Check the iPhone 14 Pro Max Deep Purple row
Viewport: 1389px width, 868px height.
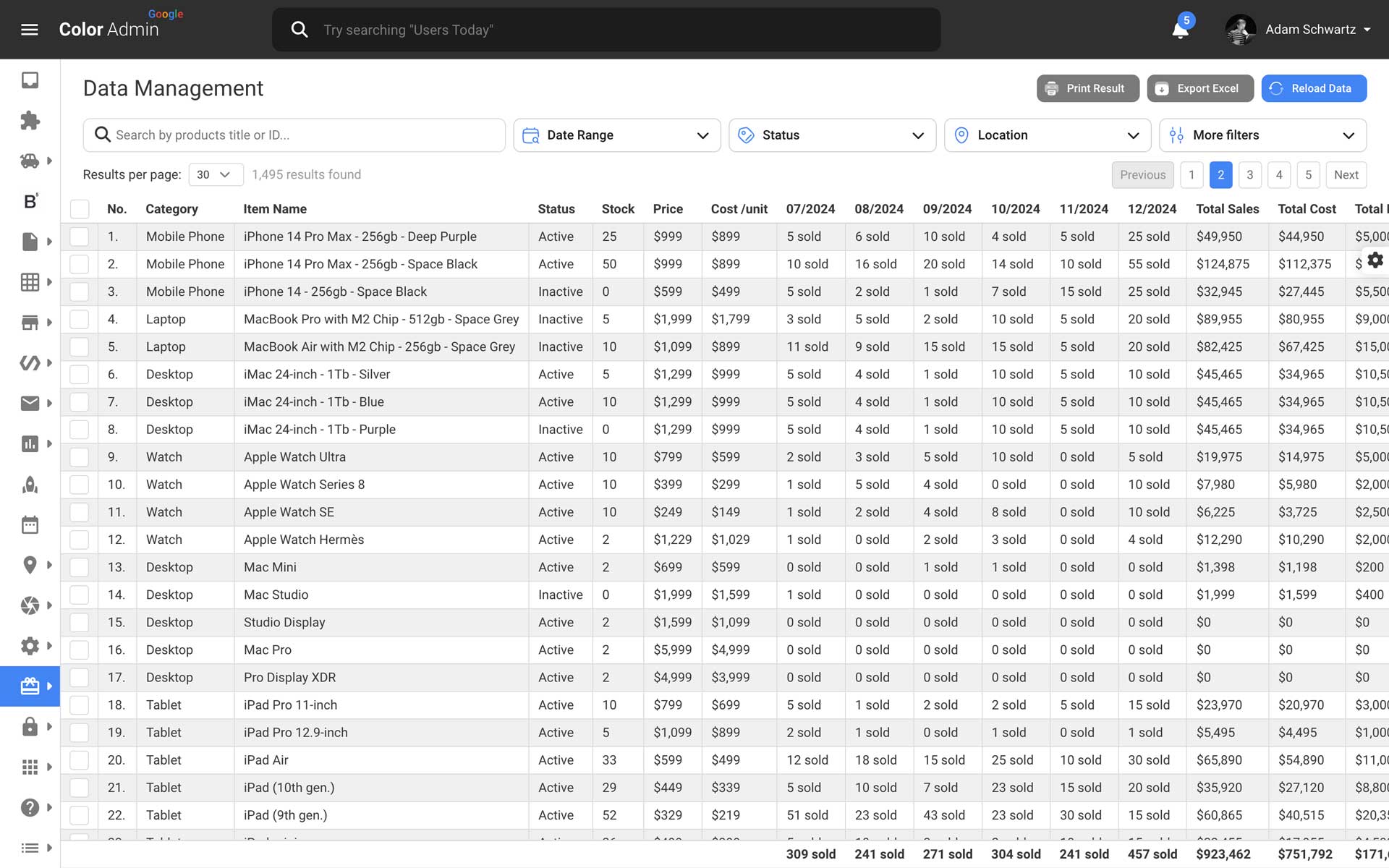80,237
